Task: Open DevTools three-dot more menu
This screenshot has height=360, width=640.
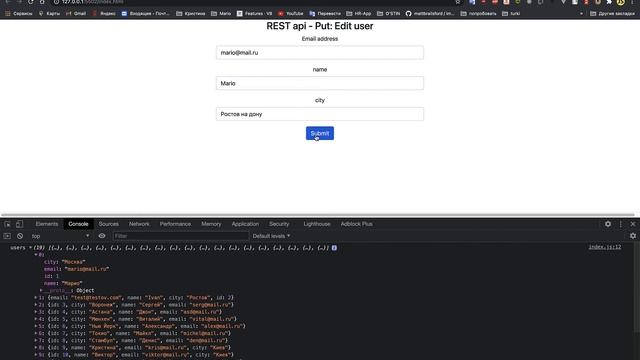Action: coord(621,224)
